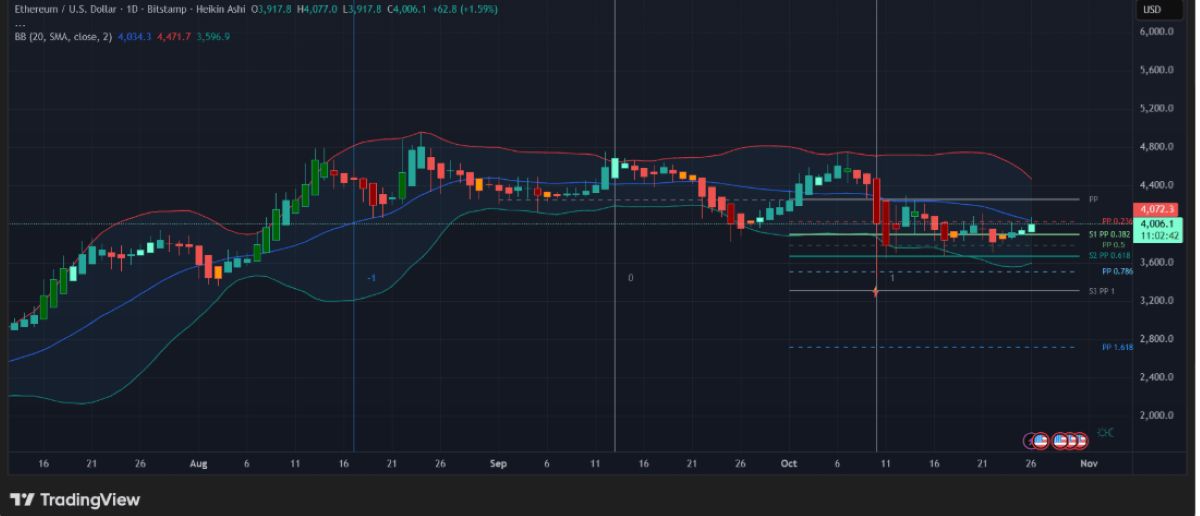Click the Sep label on time axis
Screen dimensions: 1200x516
tap(499, 465)
